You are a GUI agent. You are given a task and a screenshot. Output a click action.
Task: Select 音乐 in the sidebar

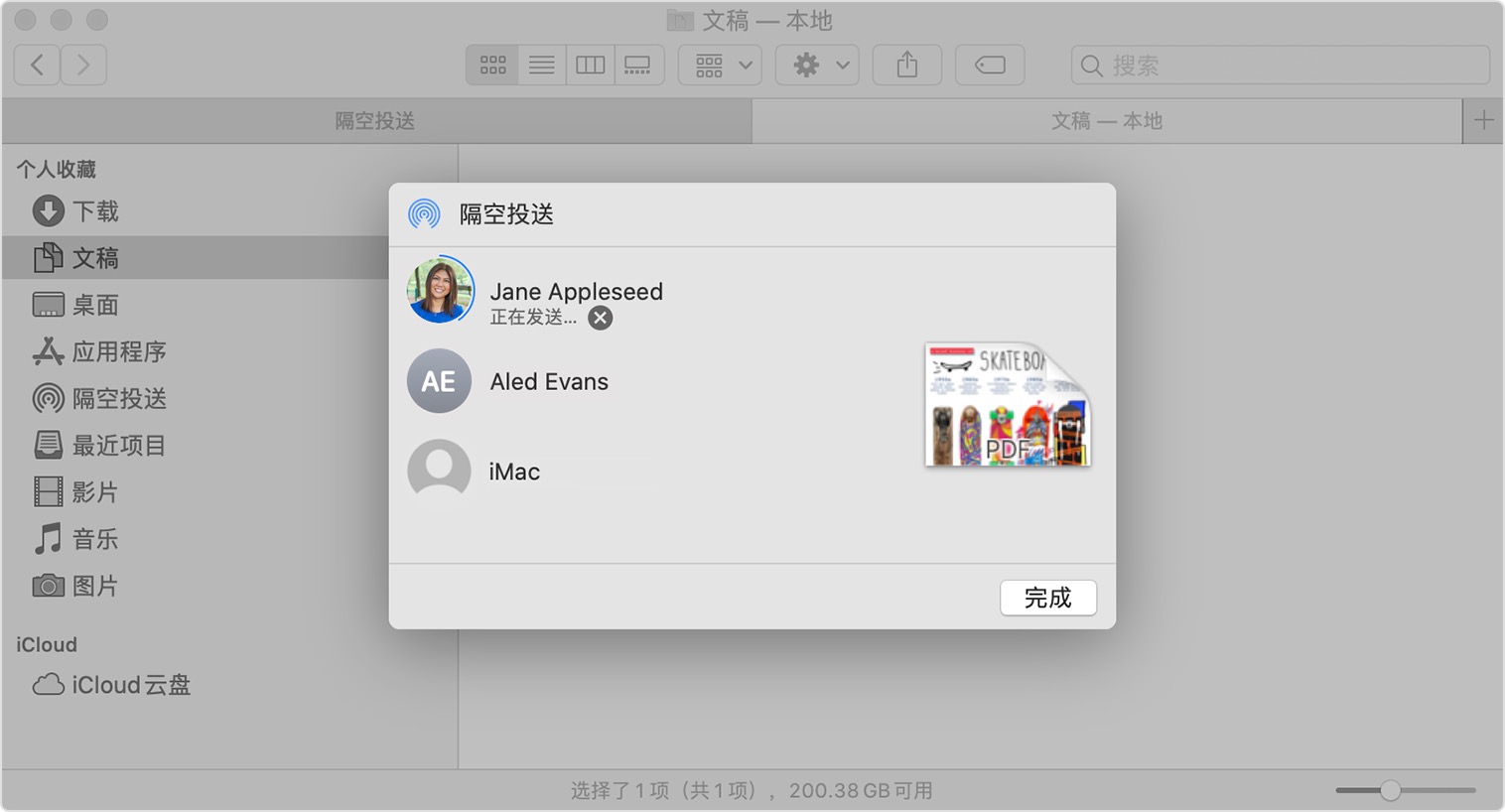coord(96,539)
